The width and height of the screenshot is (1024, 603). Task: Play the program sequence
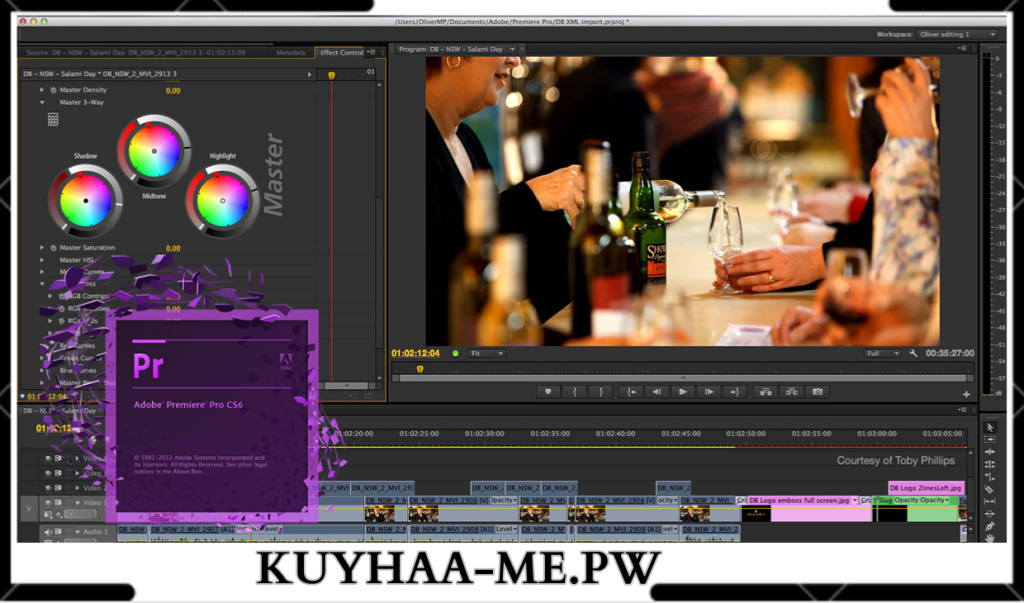point(682,392)
